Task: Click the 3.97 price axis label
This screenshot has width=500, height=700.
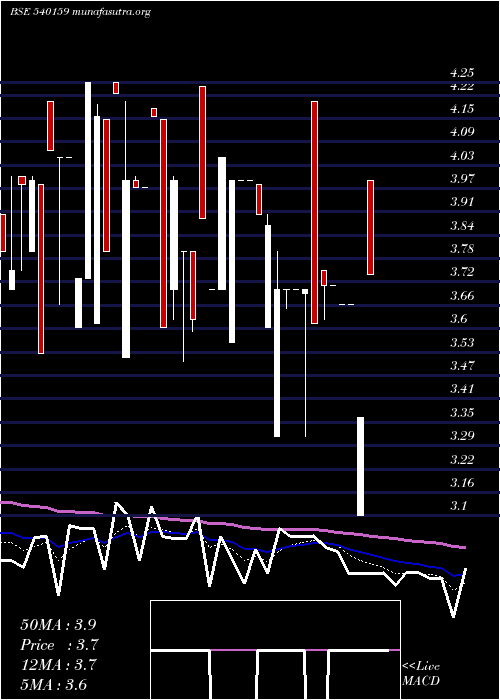Action: 462,179
